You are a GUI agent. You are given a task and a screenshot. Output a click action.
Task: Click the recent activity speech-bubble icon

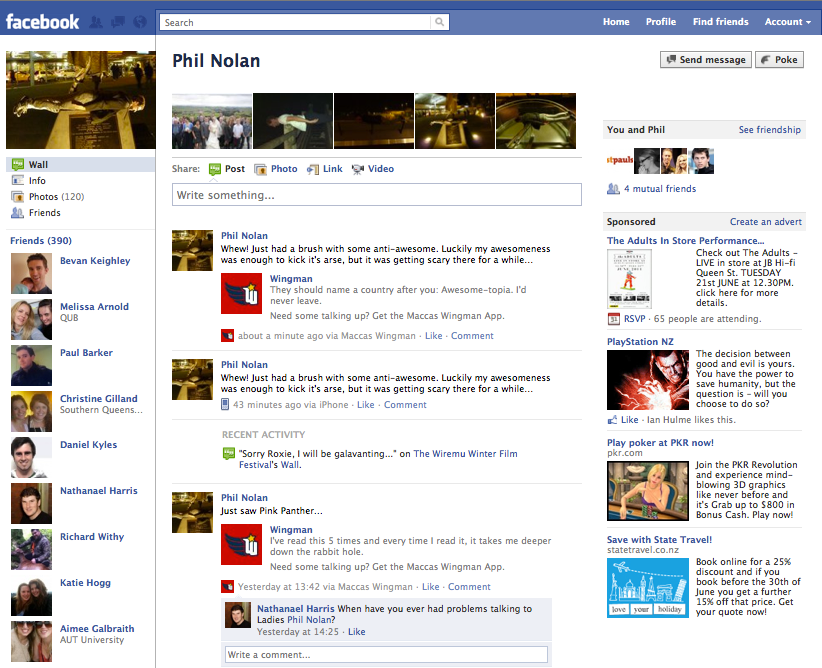tap(229, 454)
